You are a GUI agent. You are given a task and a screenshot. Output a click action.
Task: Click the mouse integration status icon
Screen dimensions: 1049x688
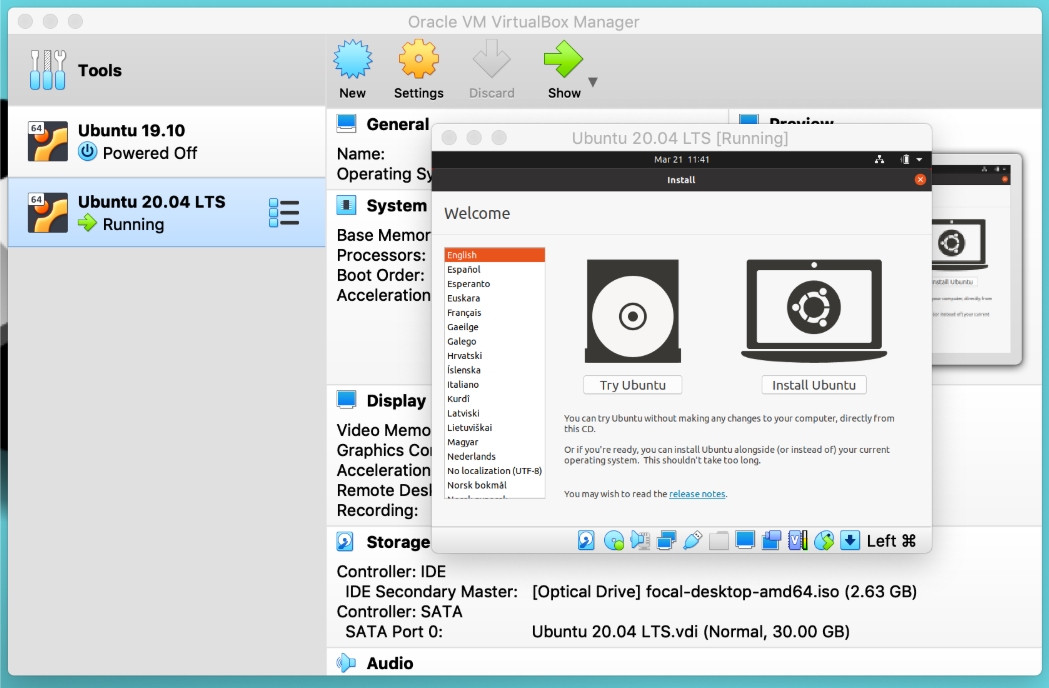[824, 540]
